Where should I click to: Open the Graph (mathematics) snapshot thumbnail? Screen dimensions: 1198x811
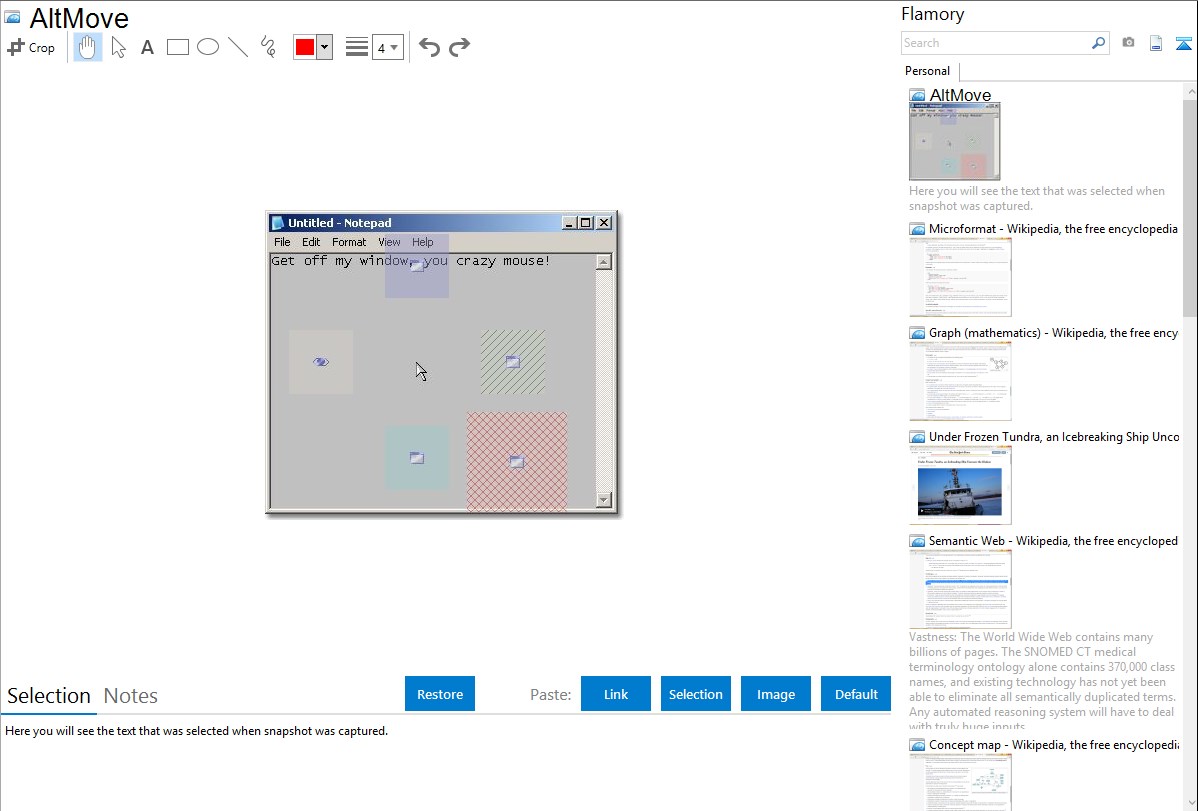(x=960, y=381)
